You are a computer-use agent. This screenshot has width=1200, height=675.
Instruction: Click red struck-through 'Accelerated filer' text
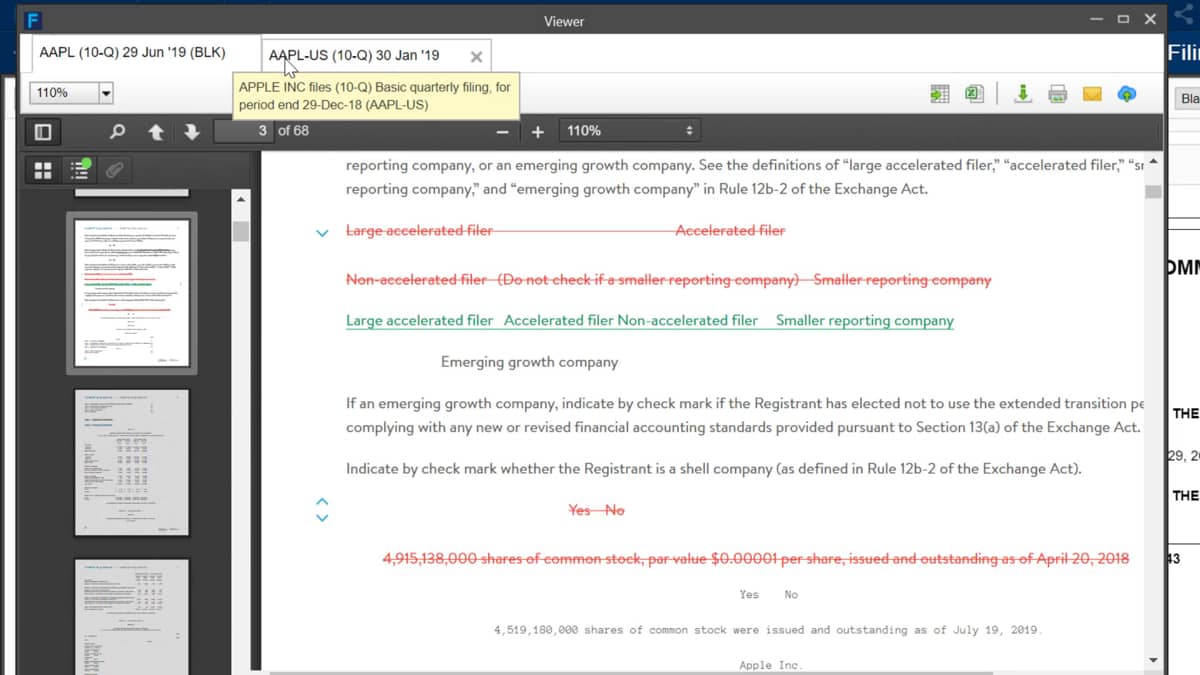pos(730,231)
